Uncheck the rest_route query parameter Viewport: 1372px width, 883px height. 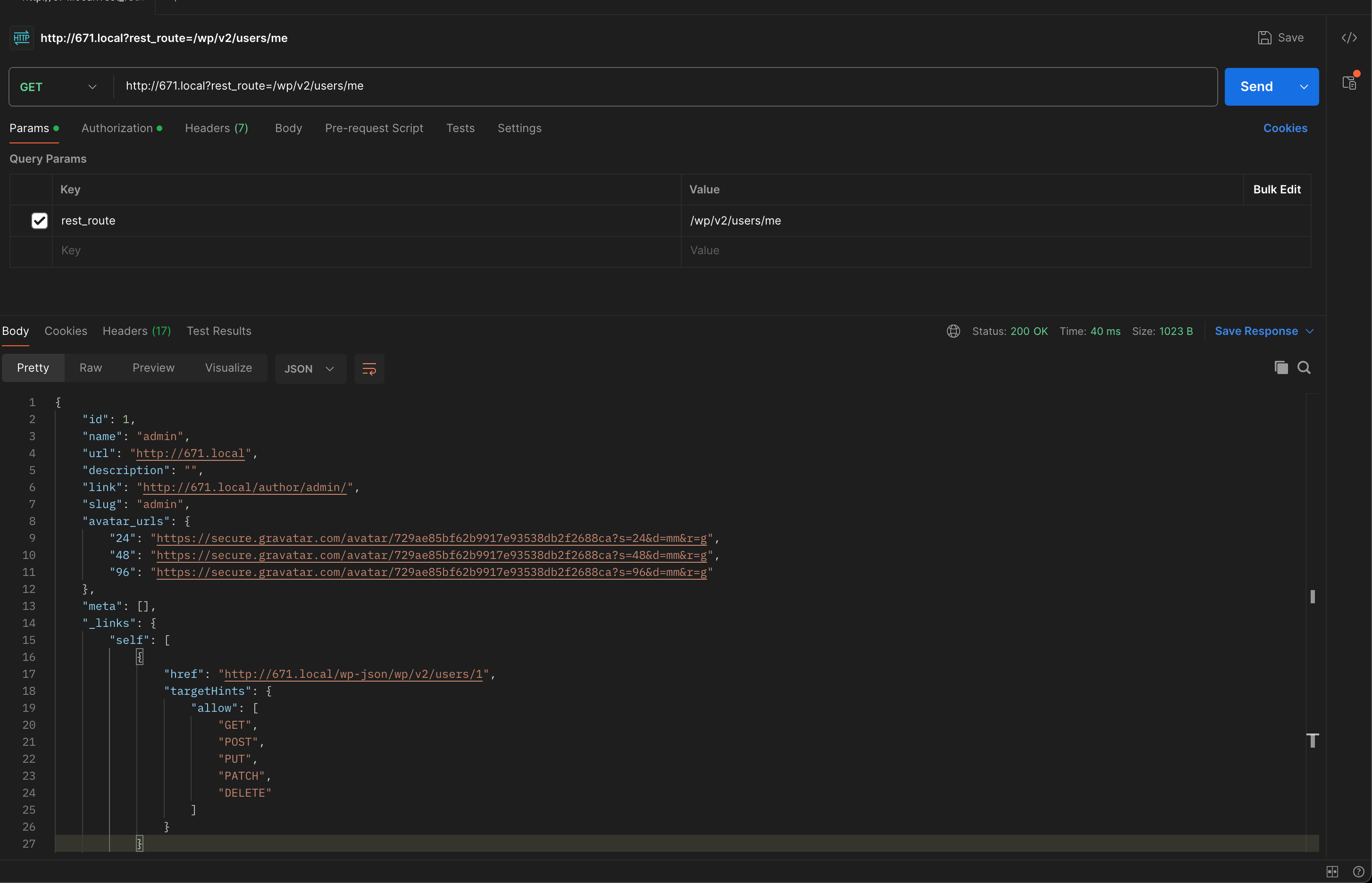pyautogui.click(x=40, y=221)
